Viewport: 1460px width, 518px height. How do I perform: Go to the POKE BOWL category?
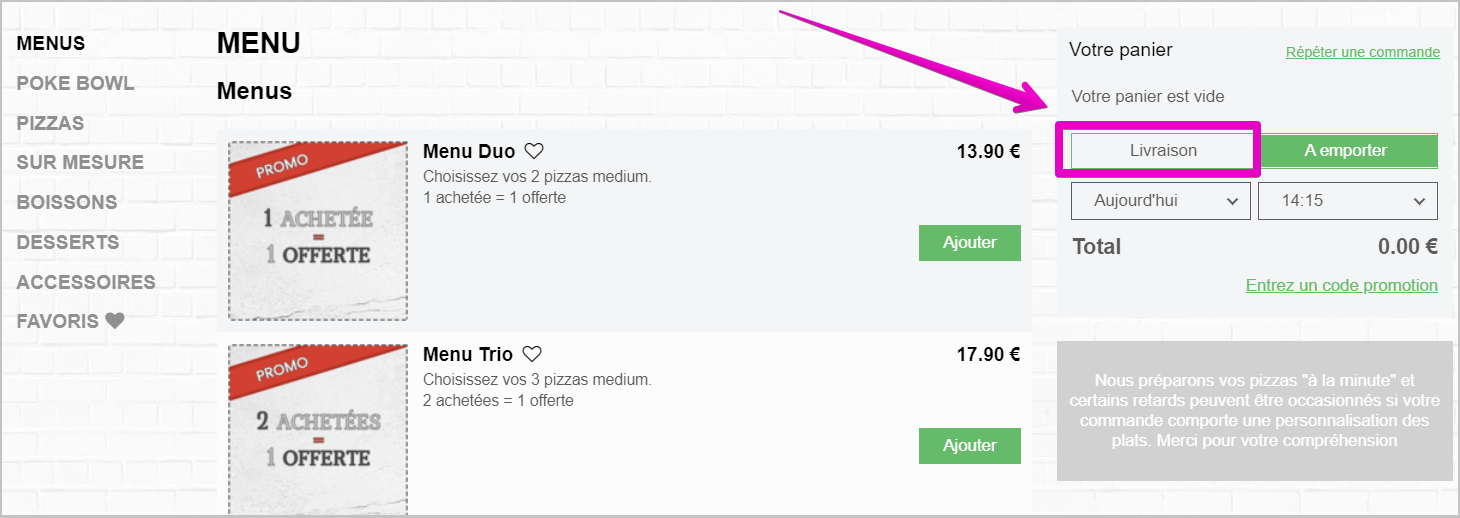click(x=75, y=83)
